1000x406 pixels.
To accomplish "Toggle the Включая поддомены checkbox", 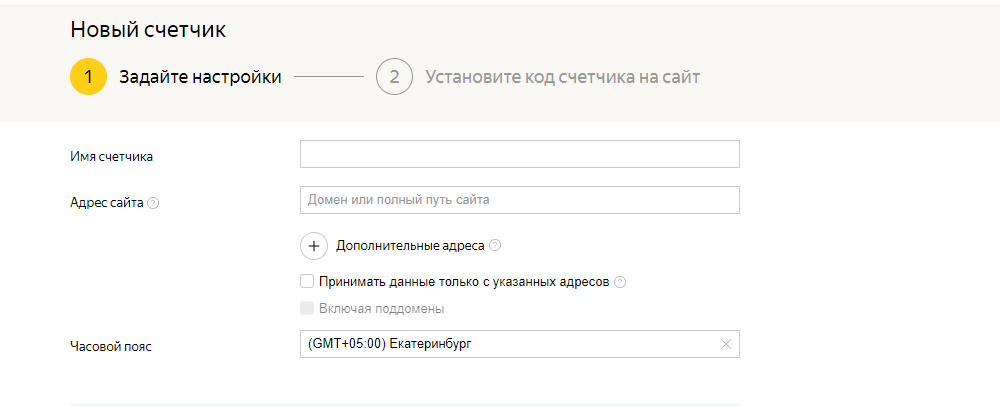I will coord(307,308).
